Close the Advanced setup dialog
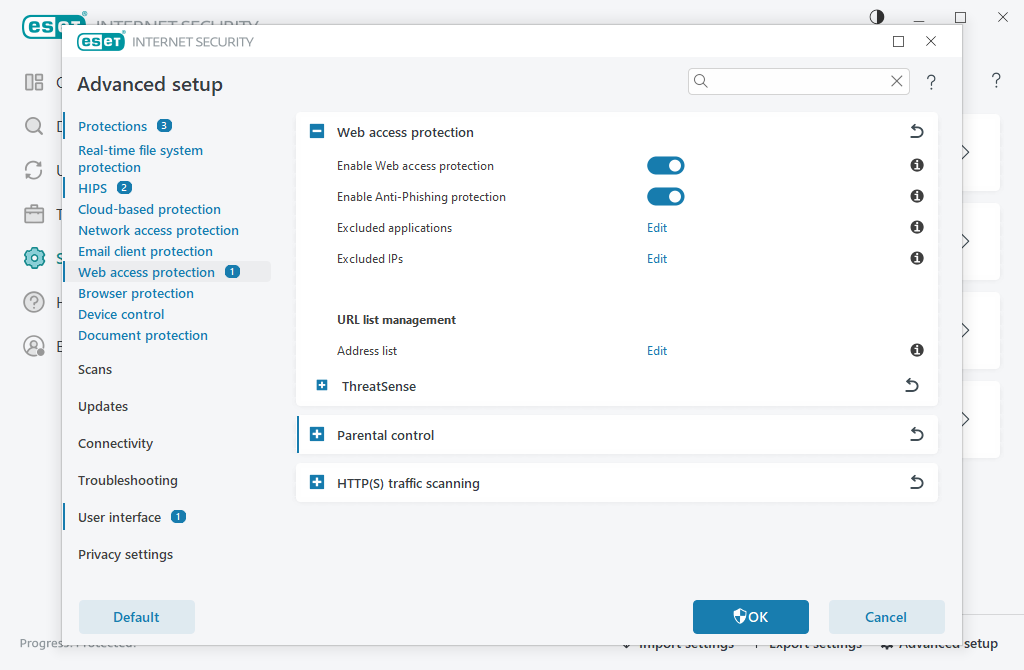 pos(931,41)
